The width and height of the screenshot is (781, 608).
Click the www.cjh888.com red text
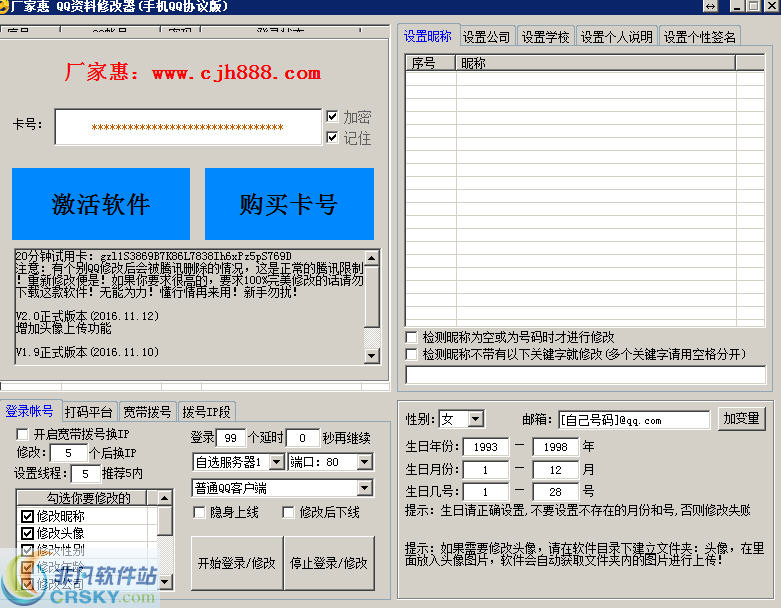[x=237, y=73]
